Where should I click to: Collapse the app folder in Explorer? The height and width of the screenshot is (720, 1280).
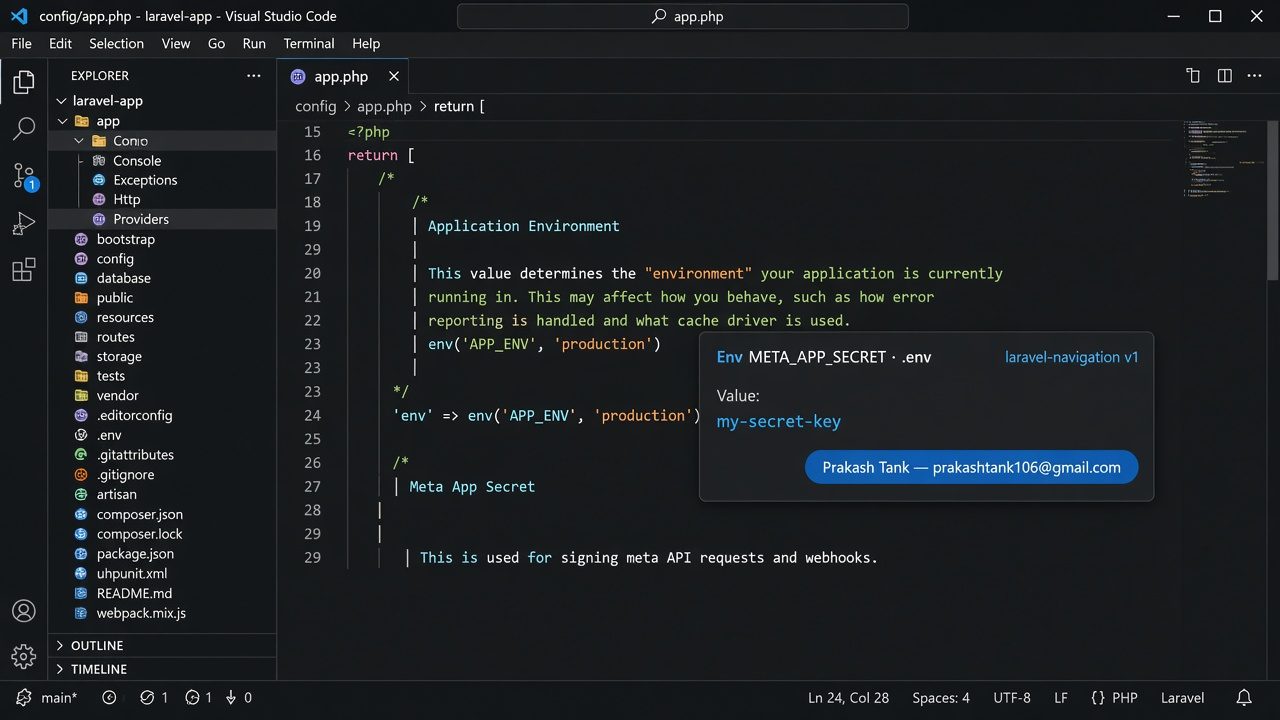[62, 121]
